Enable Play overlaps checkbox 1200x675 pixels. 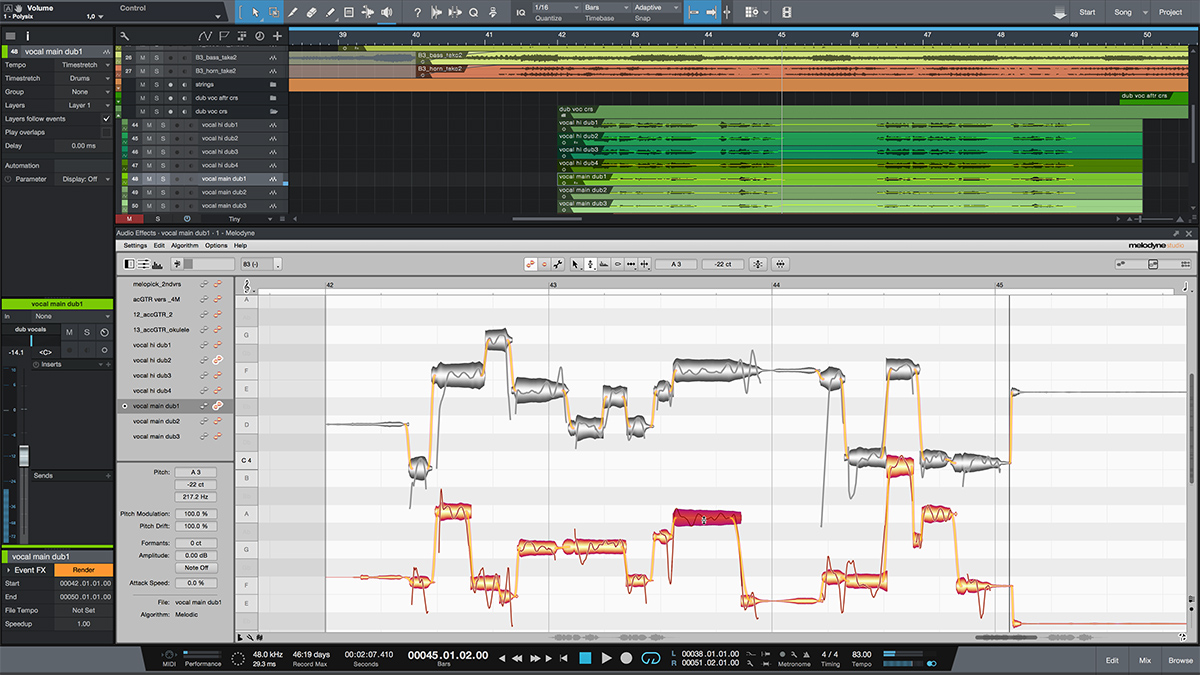[107, 132]
